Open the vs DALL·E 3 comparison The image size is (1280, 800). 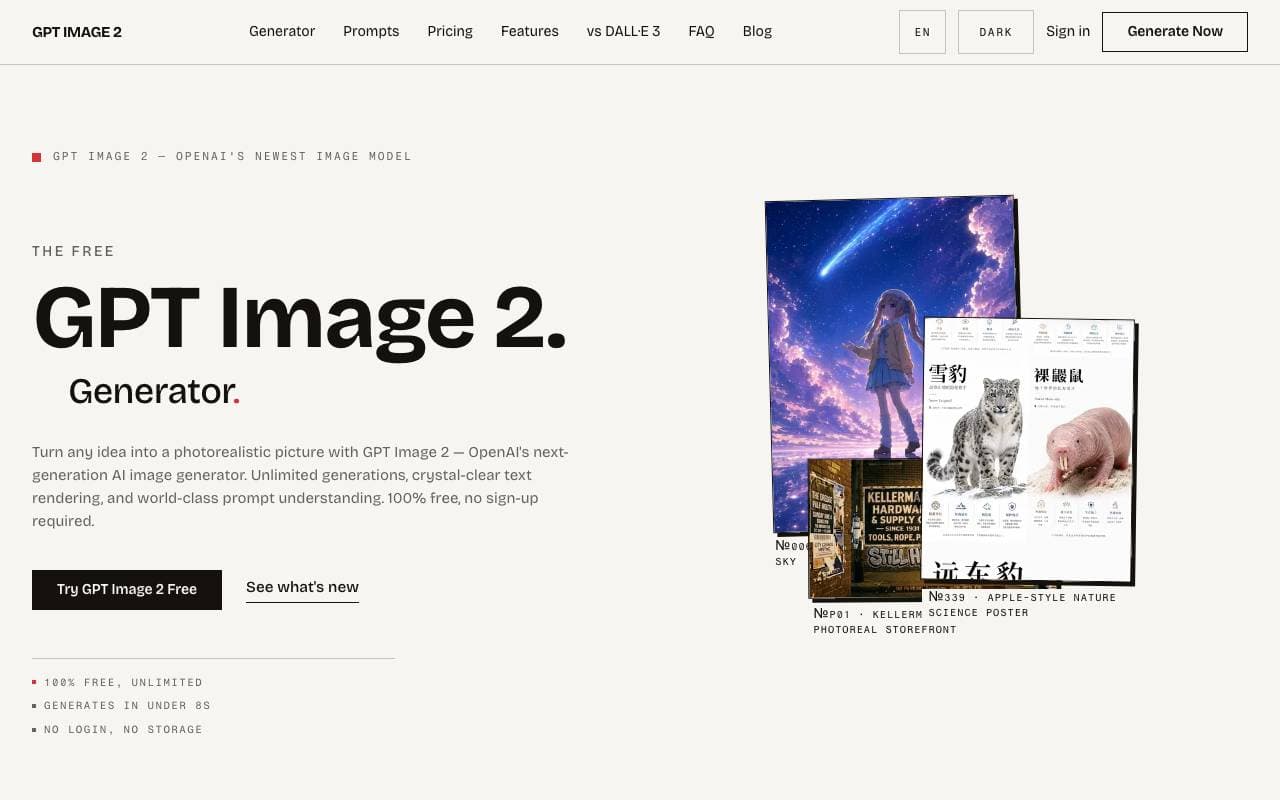pos(623,31)
